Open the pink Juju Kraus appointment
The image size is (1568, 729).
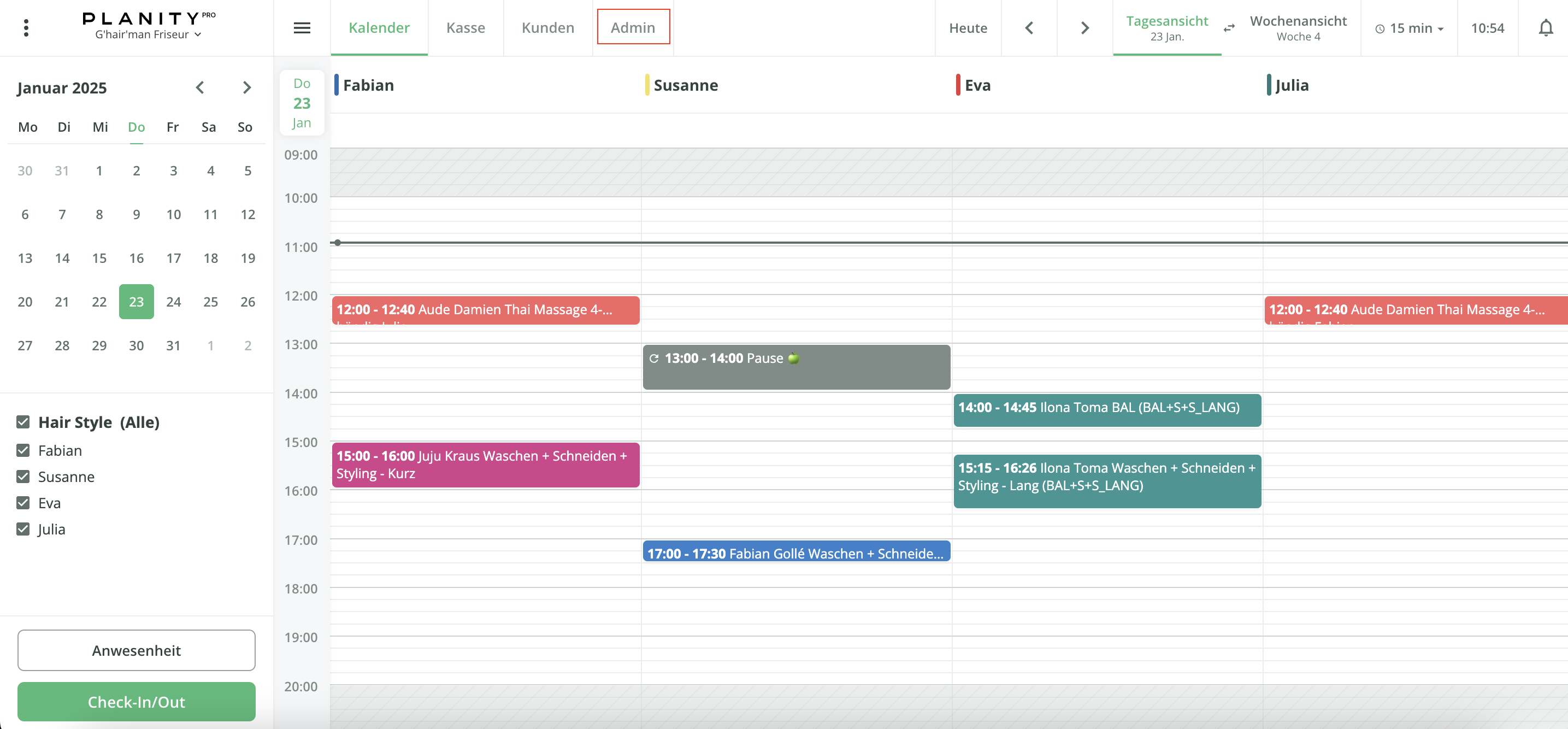tap(485, 465)
